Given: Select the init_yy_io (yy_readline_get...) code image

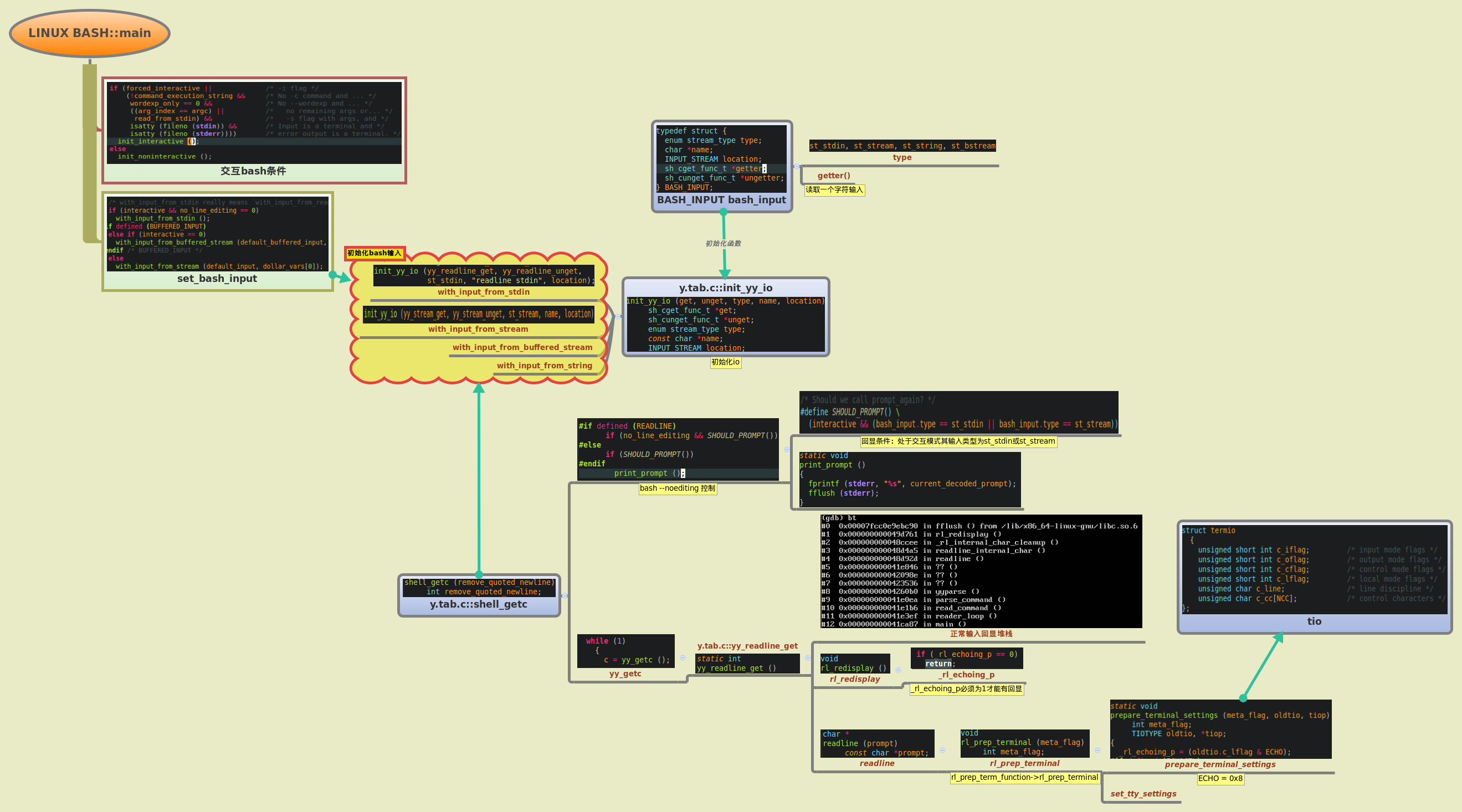Looking at the screenshot, I should [484, 276].
